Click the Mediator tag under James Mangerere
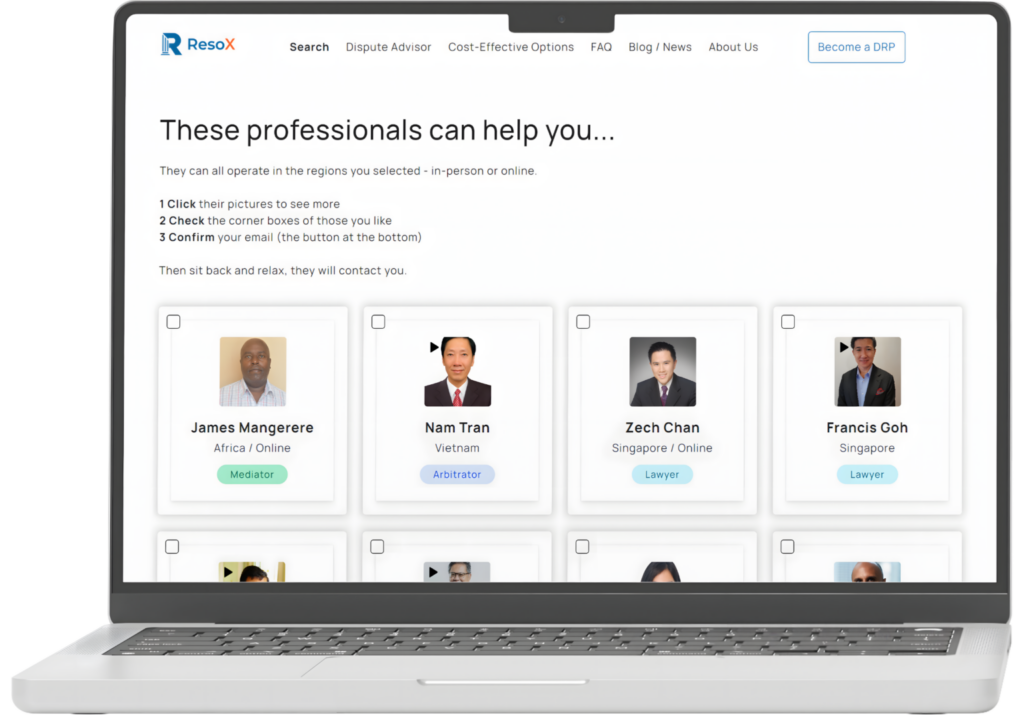Screen dimensions: 1024x715 [x=252, y=475]
